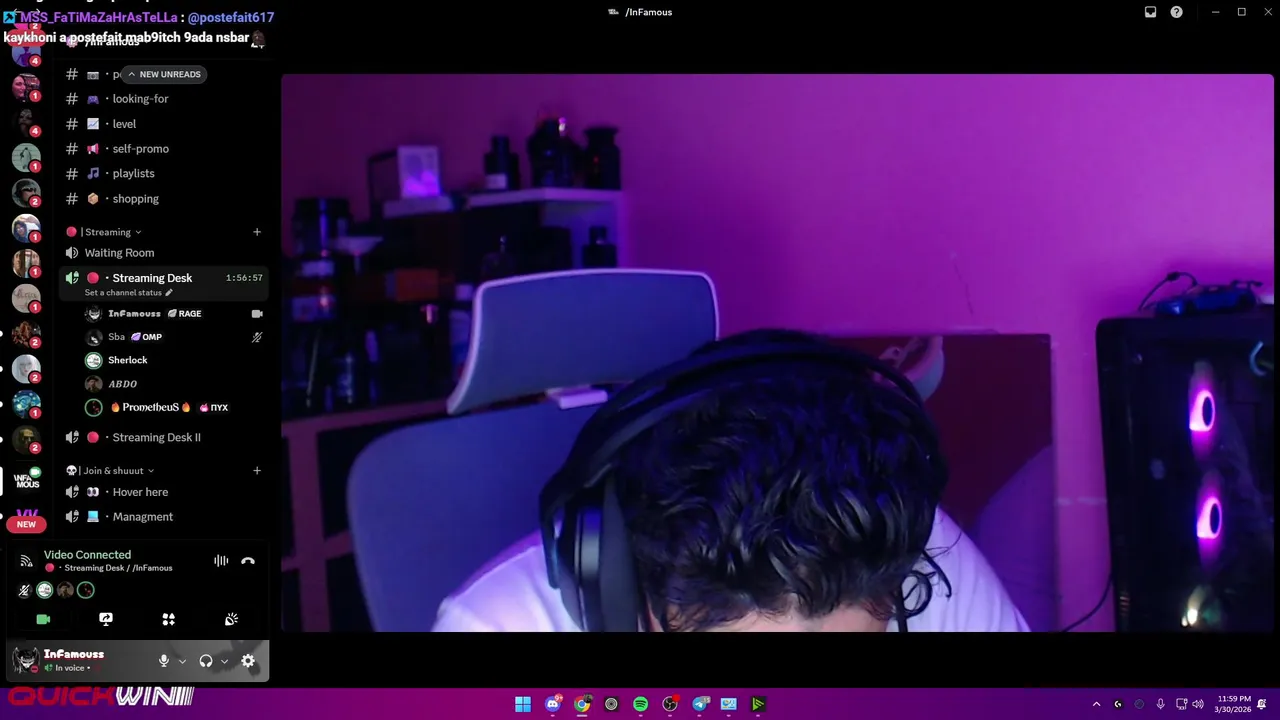
Task: Toggle microphone mute in user panel
Action: 164,661
